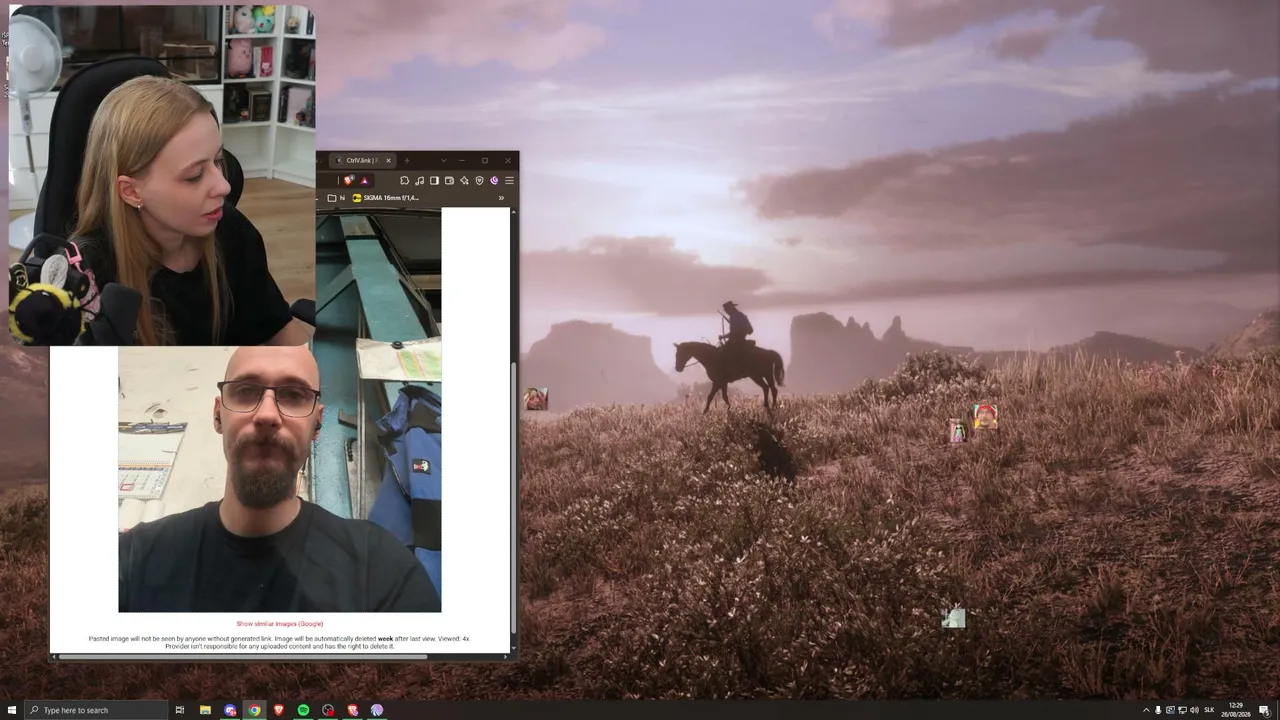The image size is (1280, 720).
Task: Click the 'week' text in the notice
Action: [385, 638]
